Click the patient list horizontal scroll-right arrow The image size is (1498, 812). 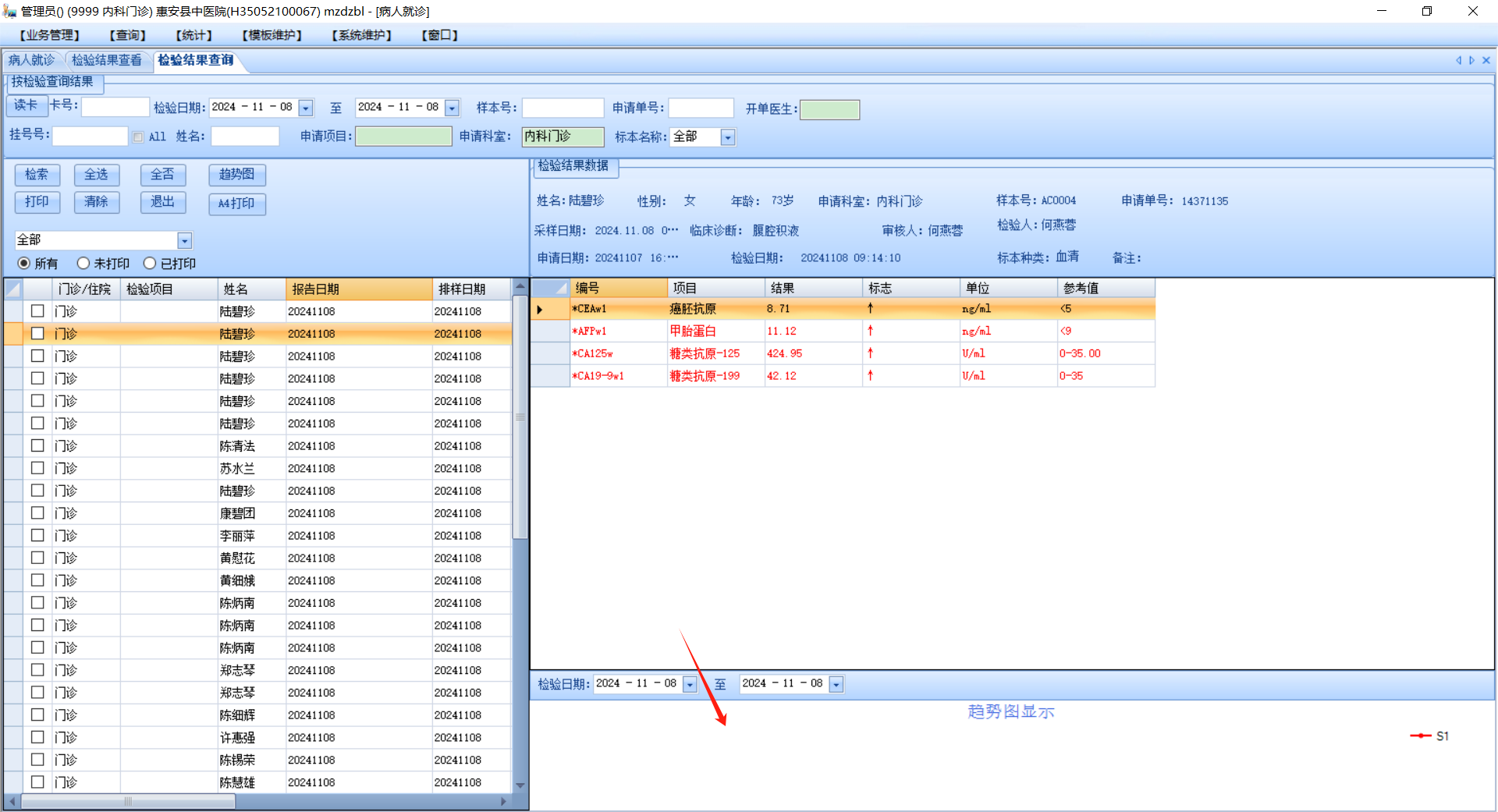tap(504, 801)
